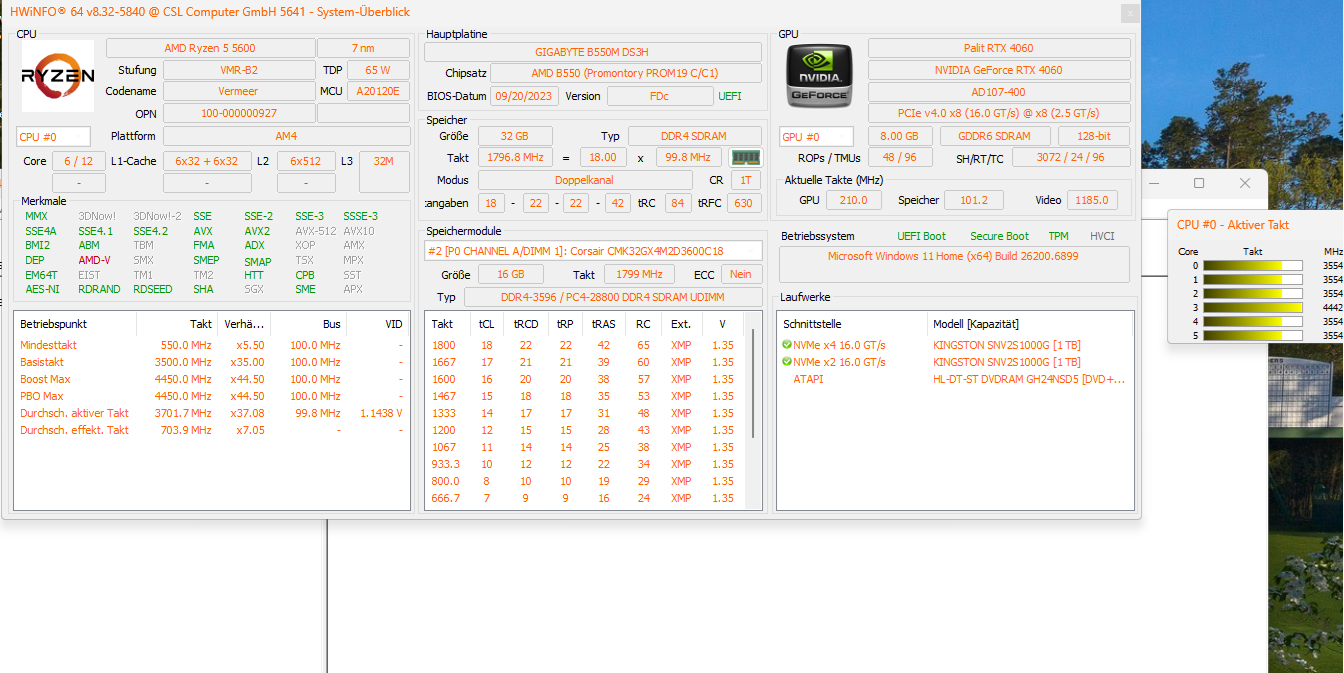Screen dimensions: 1344x673
Task: Click the Doppelkanal mode field
Action: pos(585,180)
